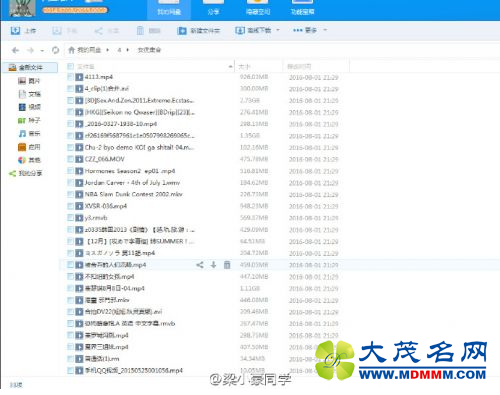Switch to the My Netdisk (我的网盘) tab

tap(169, 9)
